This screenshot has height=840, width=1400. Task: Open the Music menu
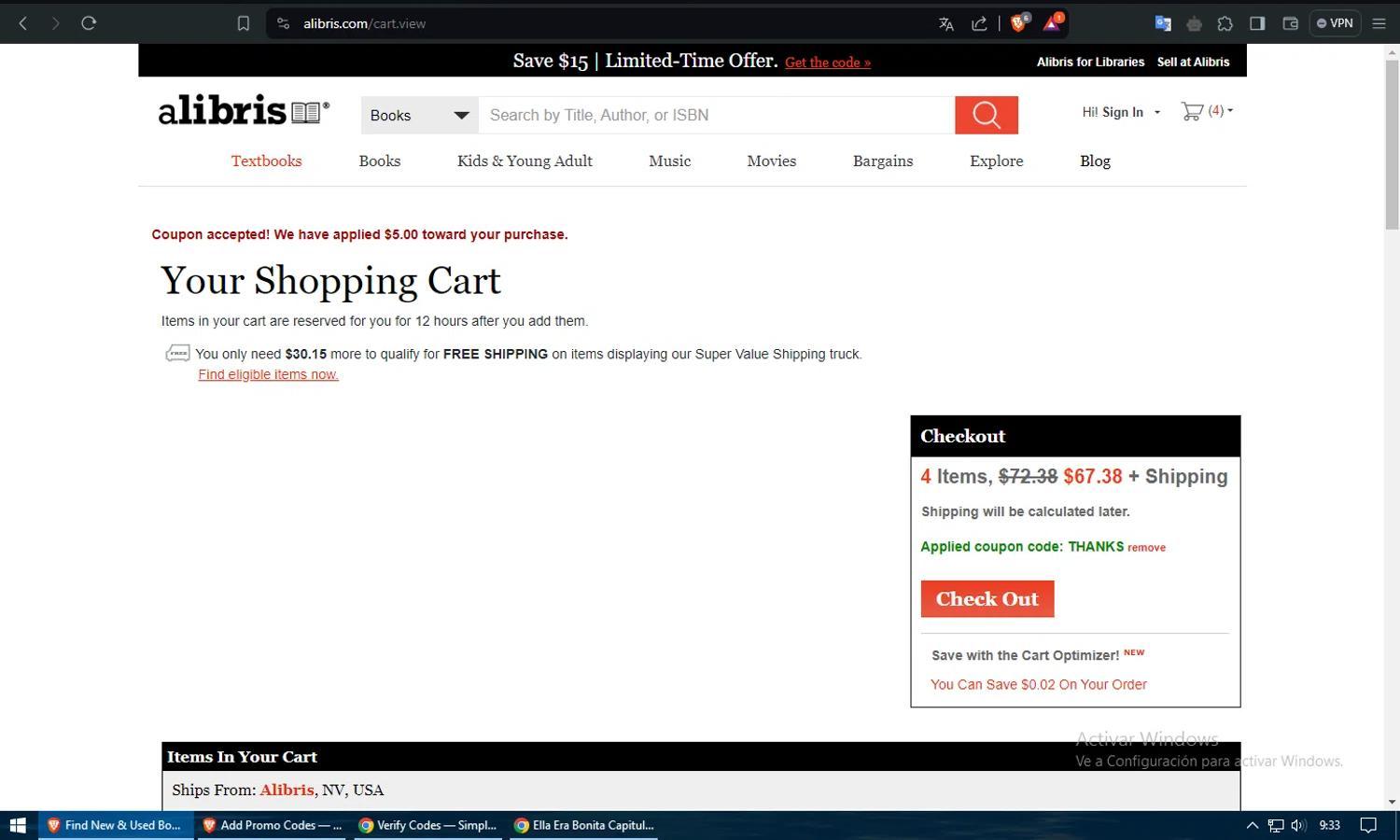(670, 161)
